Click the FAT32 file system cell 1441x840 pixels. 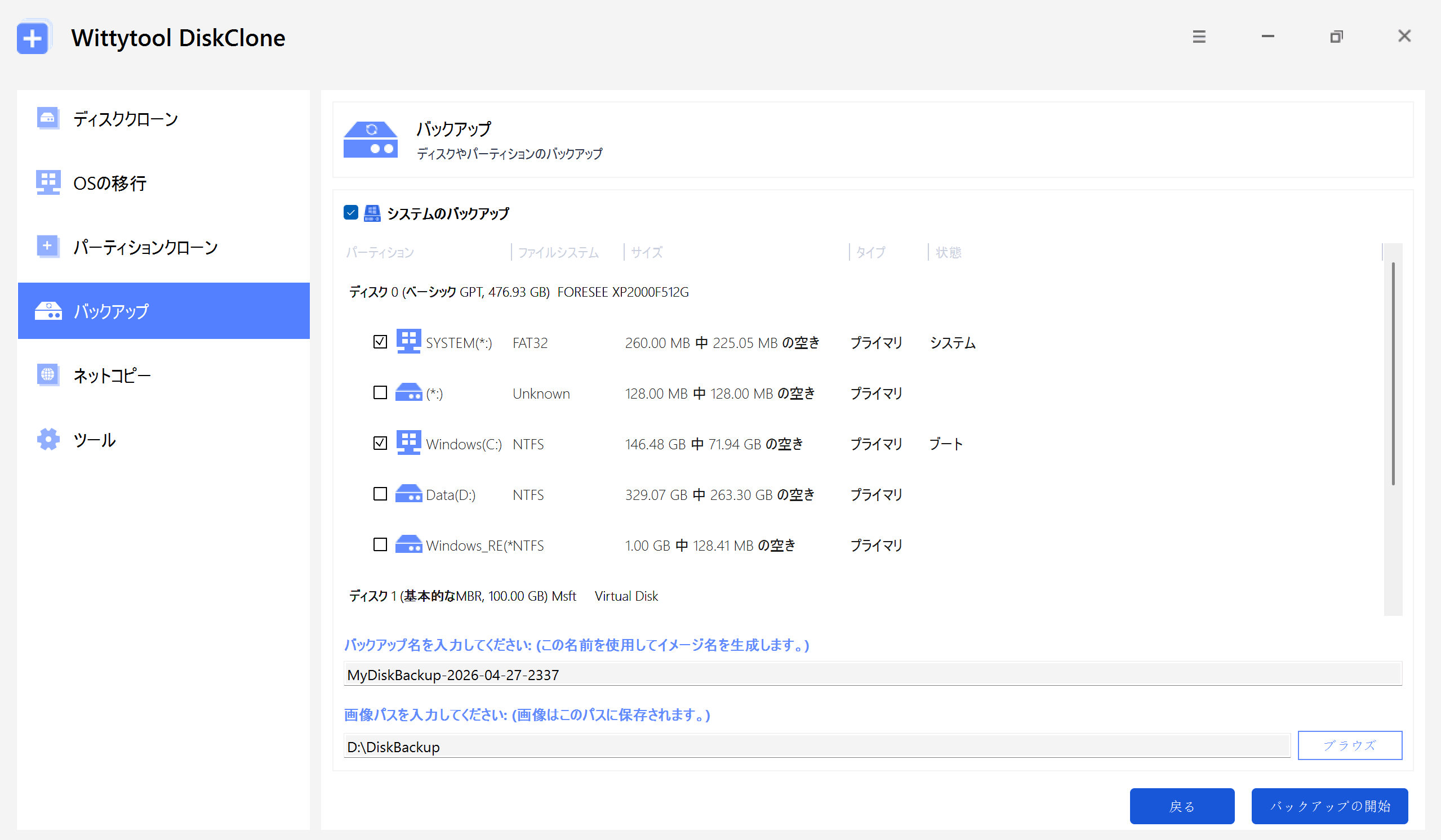[530, 343]
